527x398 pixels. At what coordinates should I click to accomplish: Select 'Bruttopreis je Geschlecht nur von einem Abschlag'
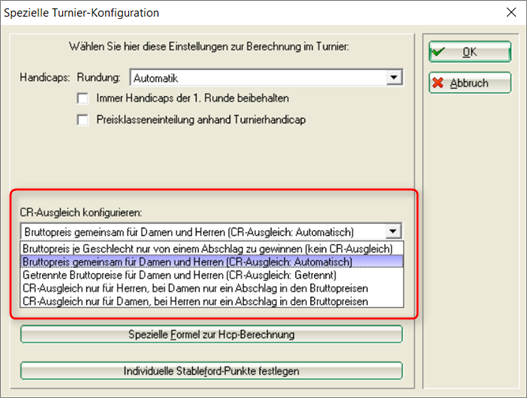pyautogui.click(x=212, y=249)
